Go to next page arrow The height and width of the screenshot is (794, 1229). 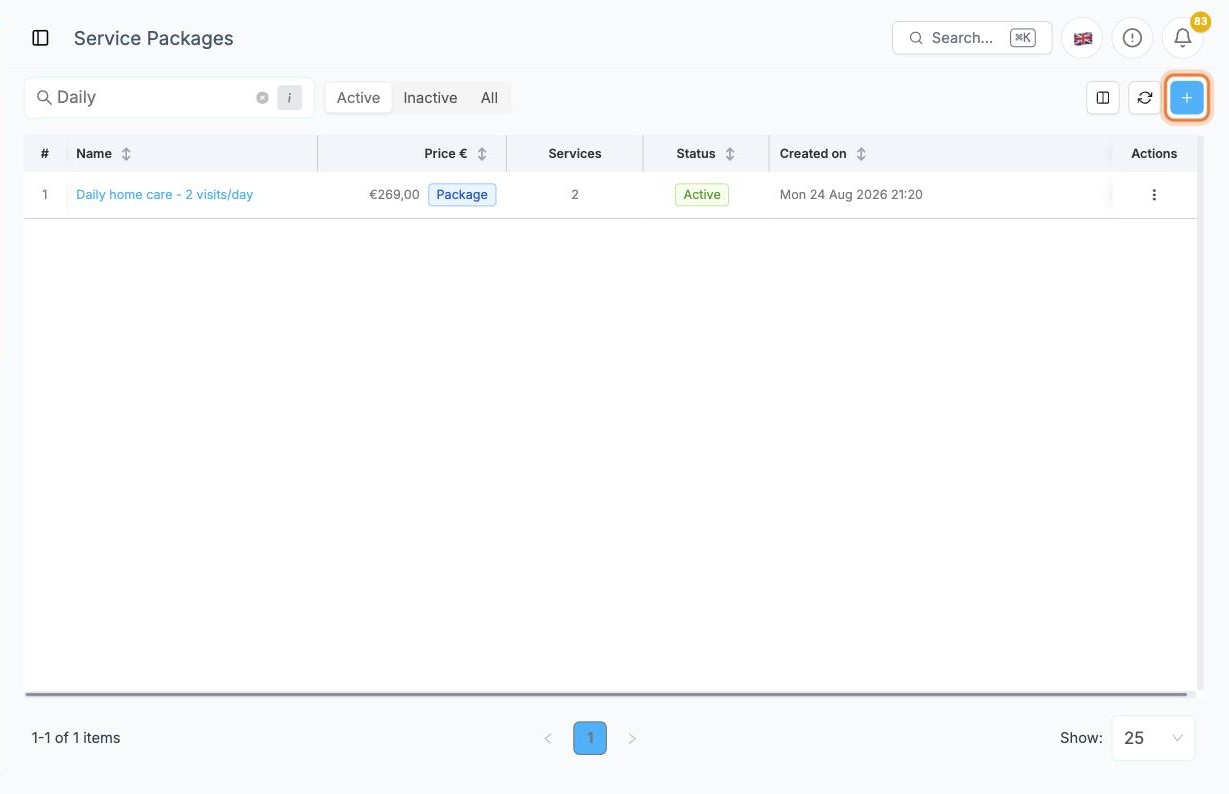coord(632,738)
